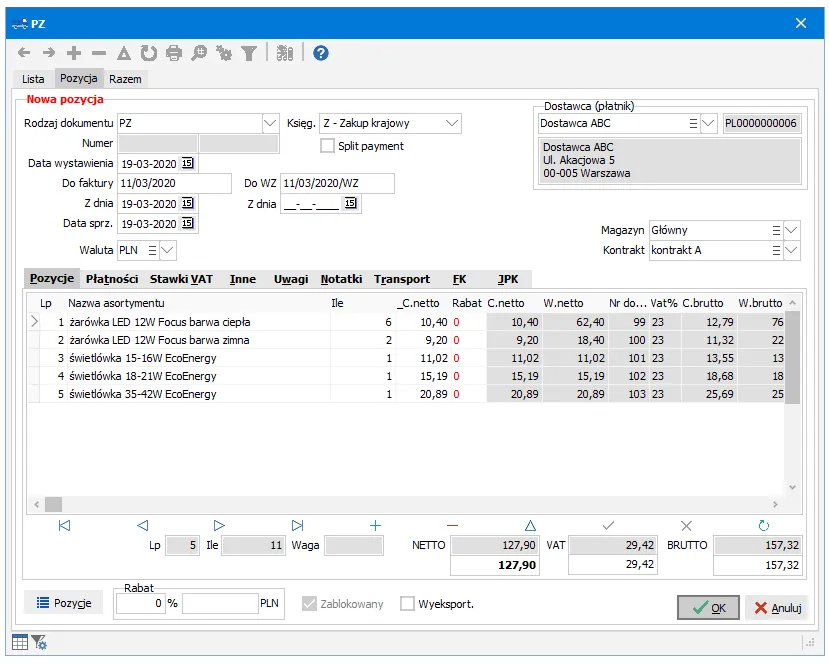Click the refresh toolbar icon
Image resolution: width=829 pixels, height=665 pixels.
(x=149, y=53)
